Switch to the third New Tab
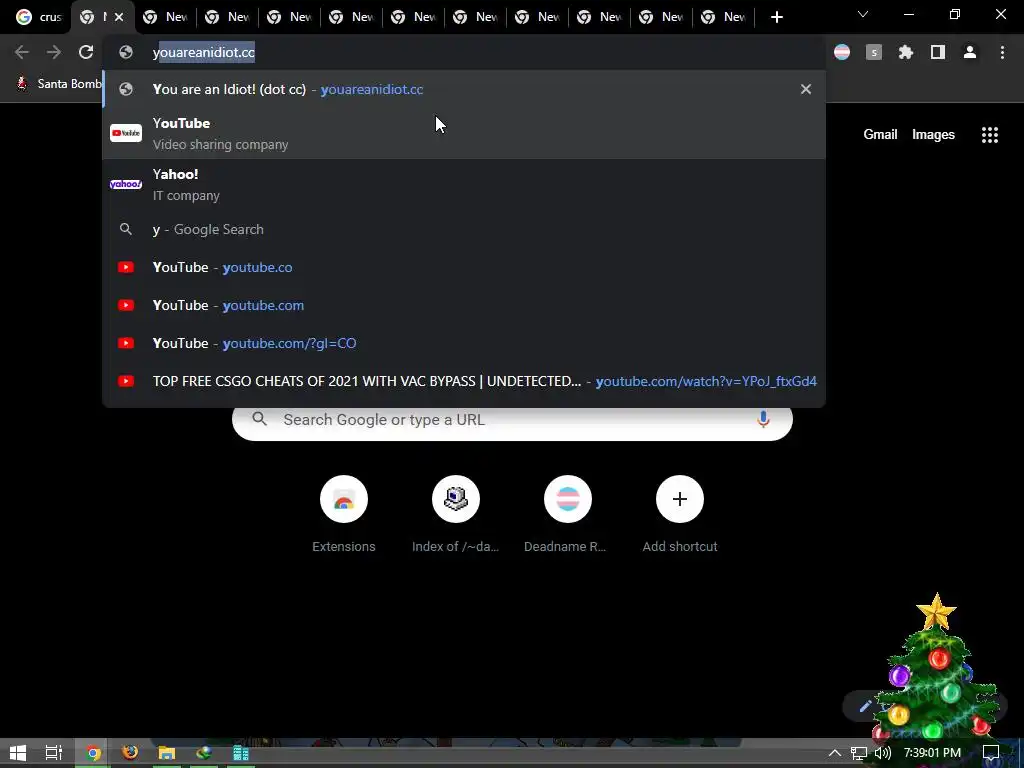Image resolution: width=1024 pixels, height=768 pixels. pyautogui.click(x=166, y=17)
